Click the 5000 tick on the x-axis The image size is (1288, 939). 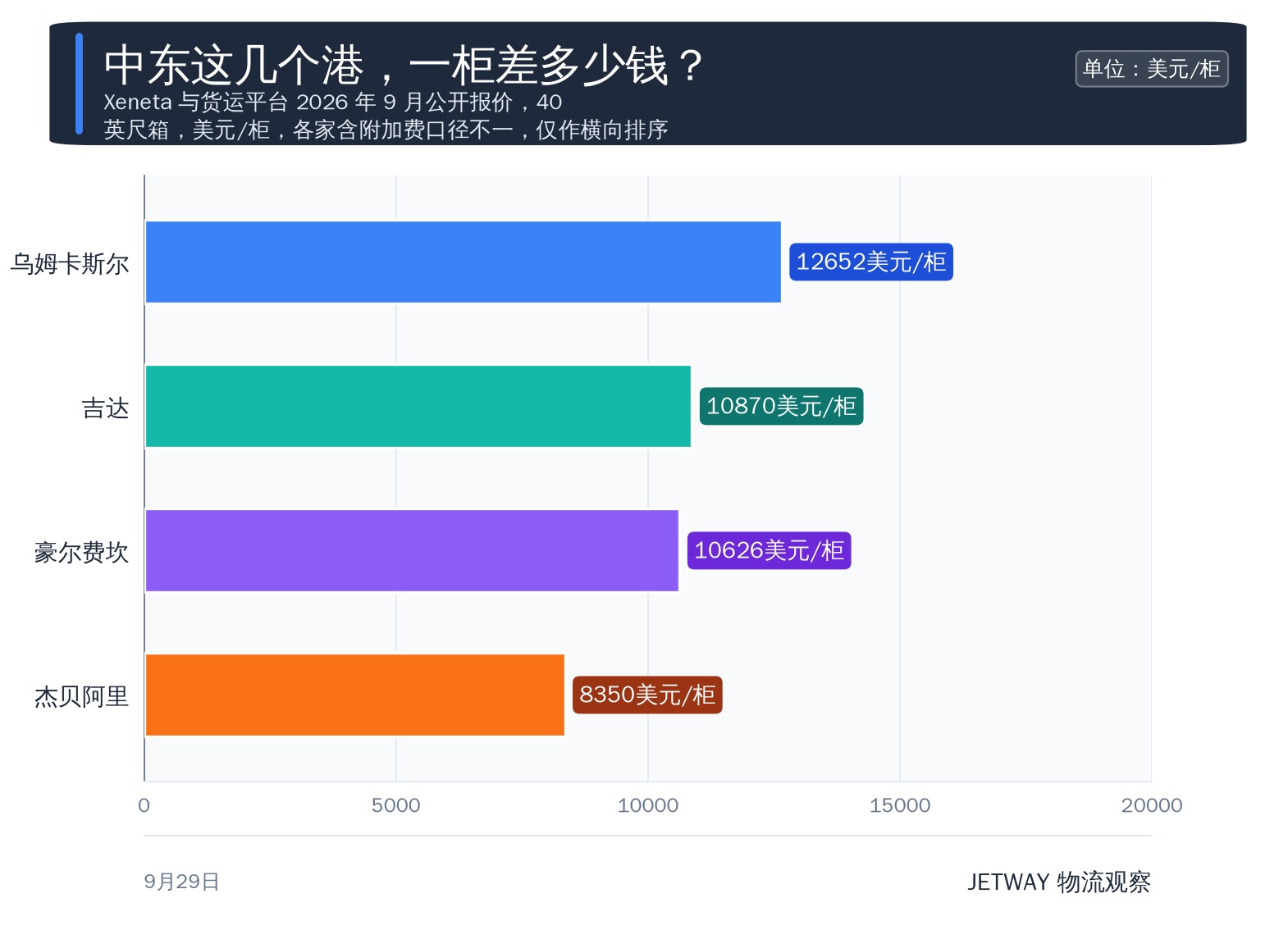[x=396, y=805]
